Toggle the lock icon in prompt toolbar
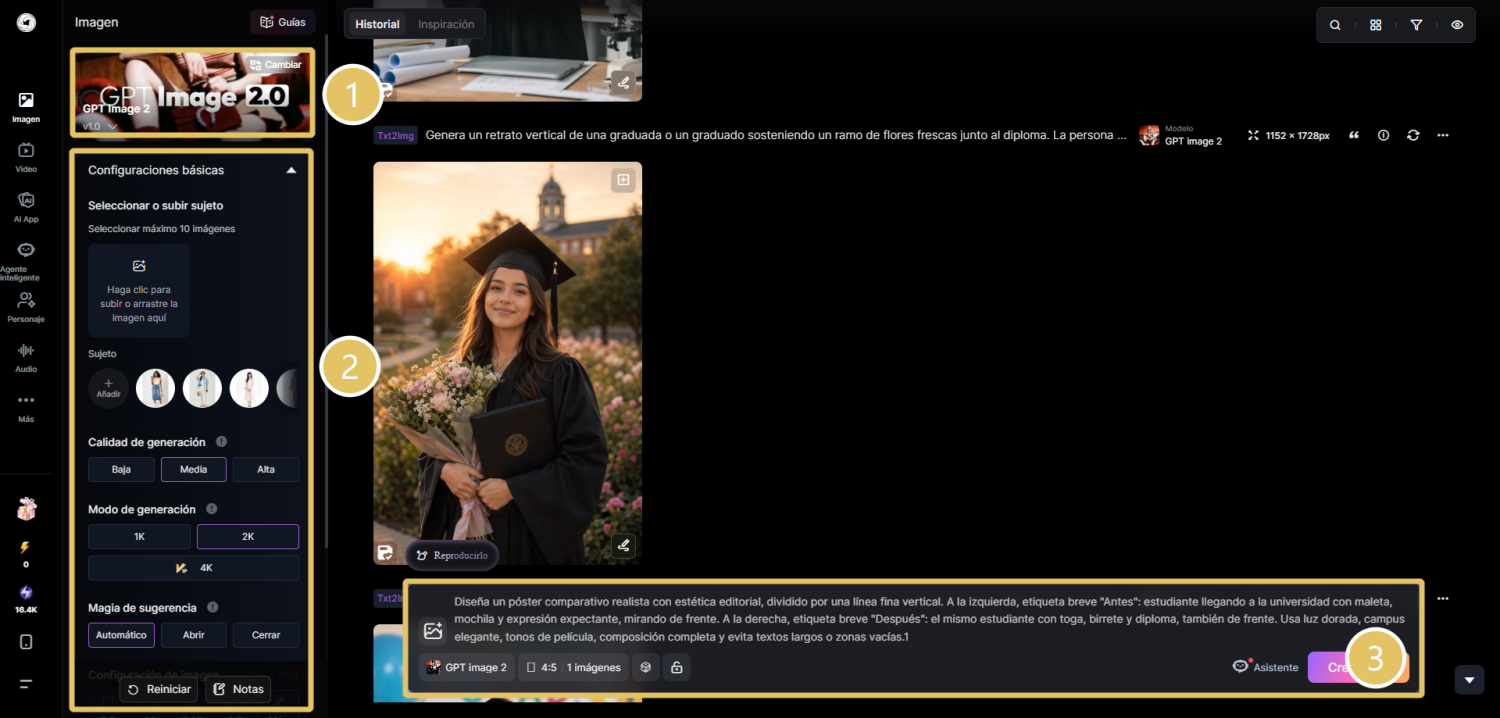Viewport: 1500px width, 718px height. 677,667
